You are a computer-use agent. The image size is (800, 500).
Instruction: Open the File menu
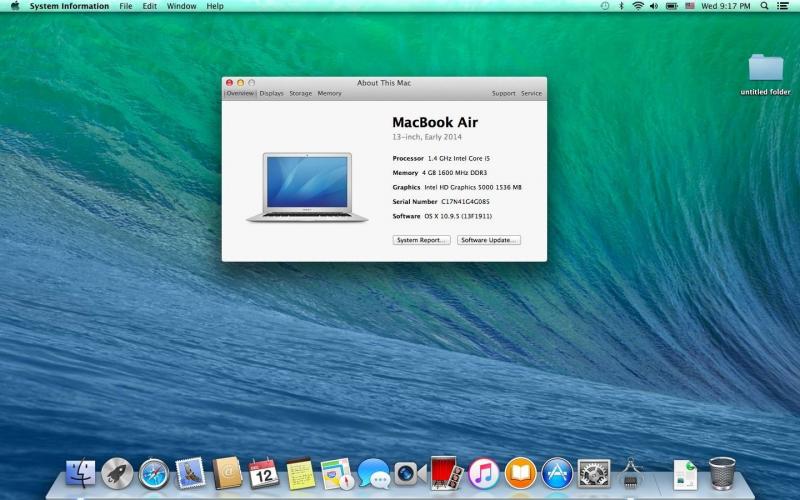click(126, 6)
